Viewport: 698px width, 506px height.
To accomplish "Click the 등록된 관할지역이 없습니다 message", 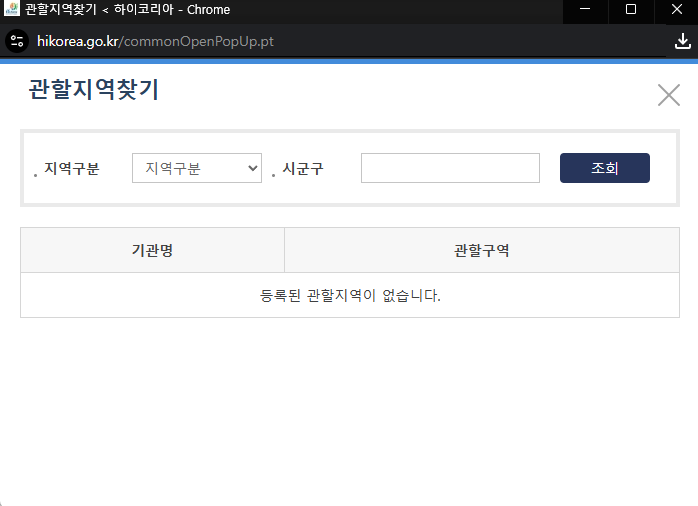I will 350,296.
